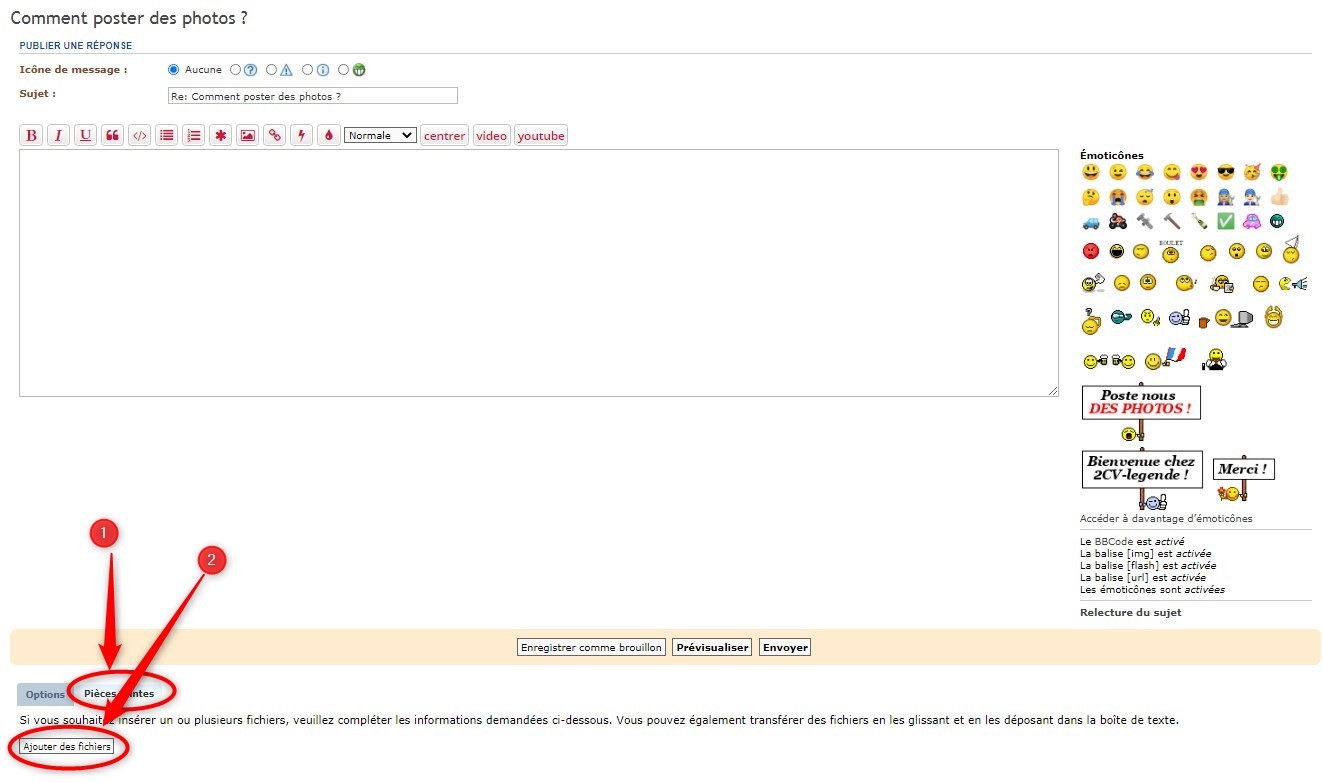
Task: Click into the Sujet text field
Action: point(312,96)
